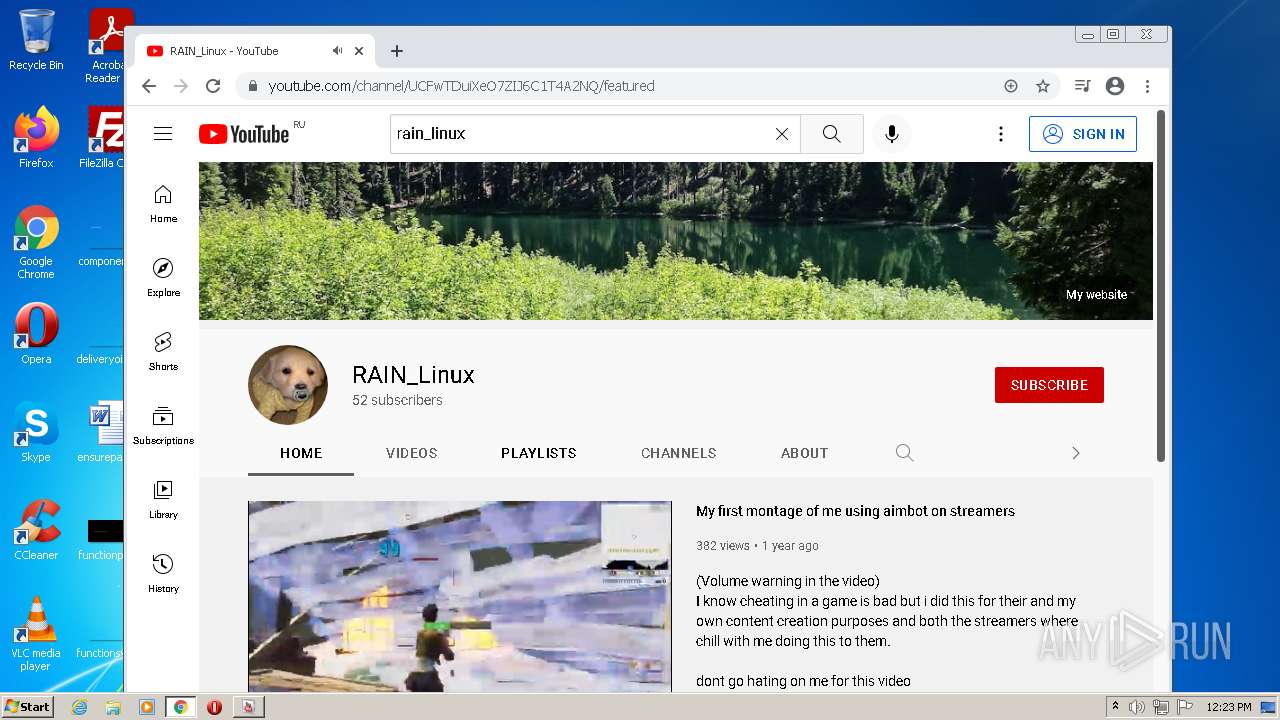Screen dimensions: 1280x720
Task: Run search with the magnifier button
Action: (x=832, y=134)
